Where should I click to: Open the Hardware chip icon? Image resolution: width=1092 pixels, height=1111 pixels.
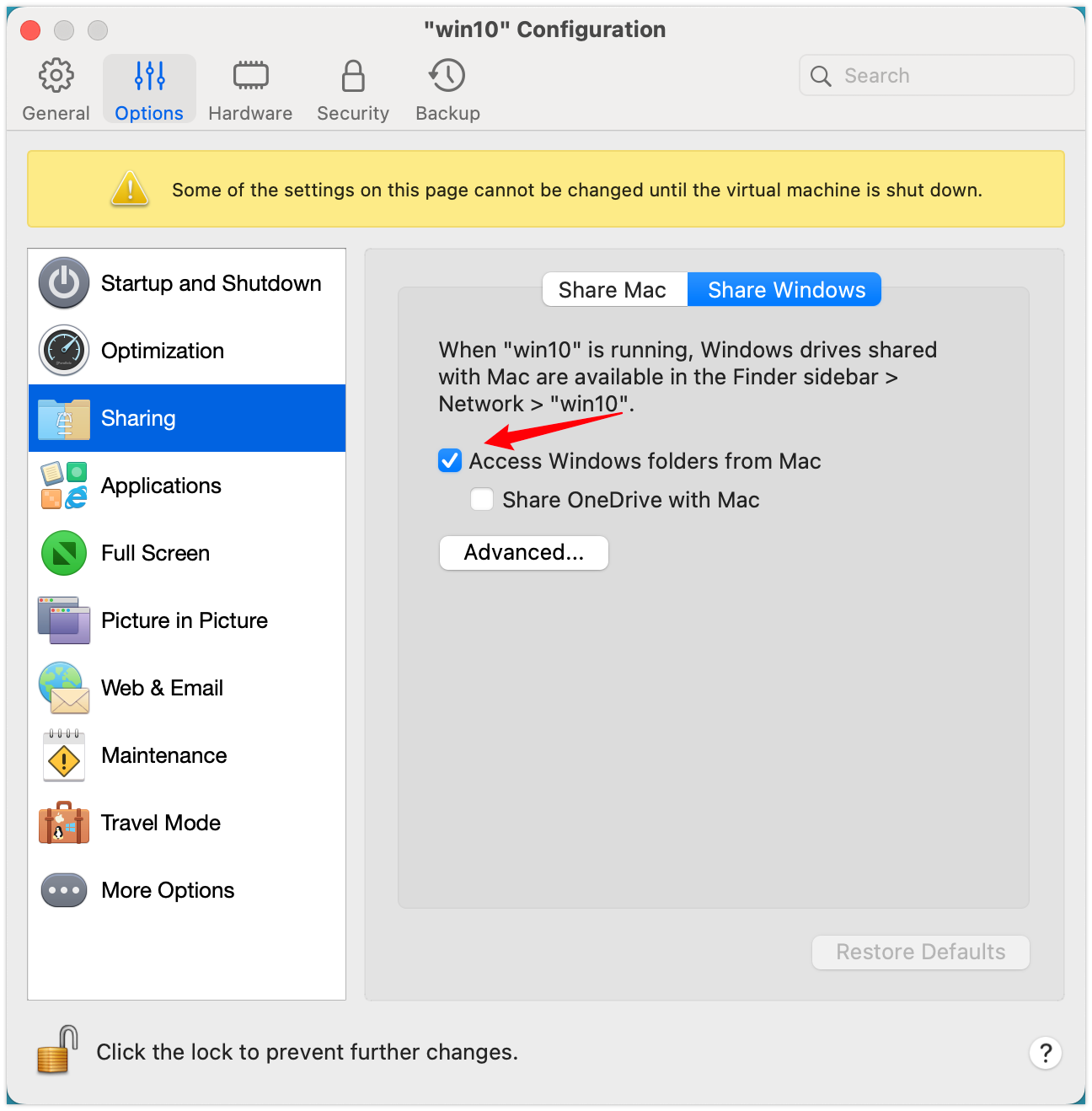250,76
